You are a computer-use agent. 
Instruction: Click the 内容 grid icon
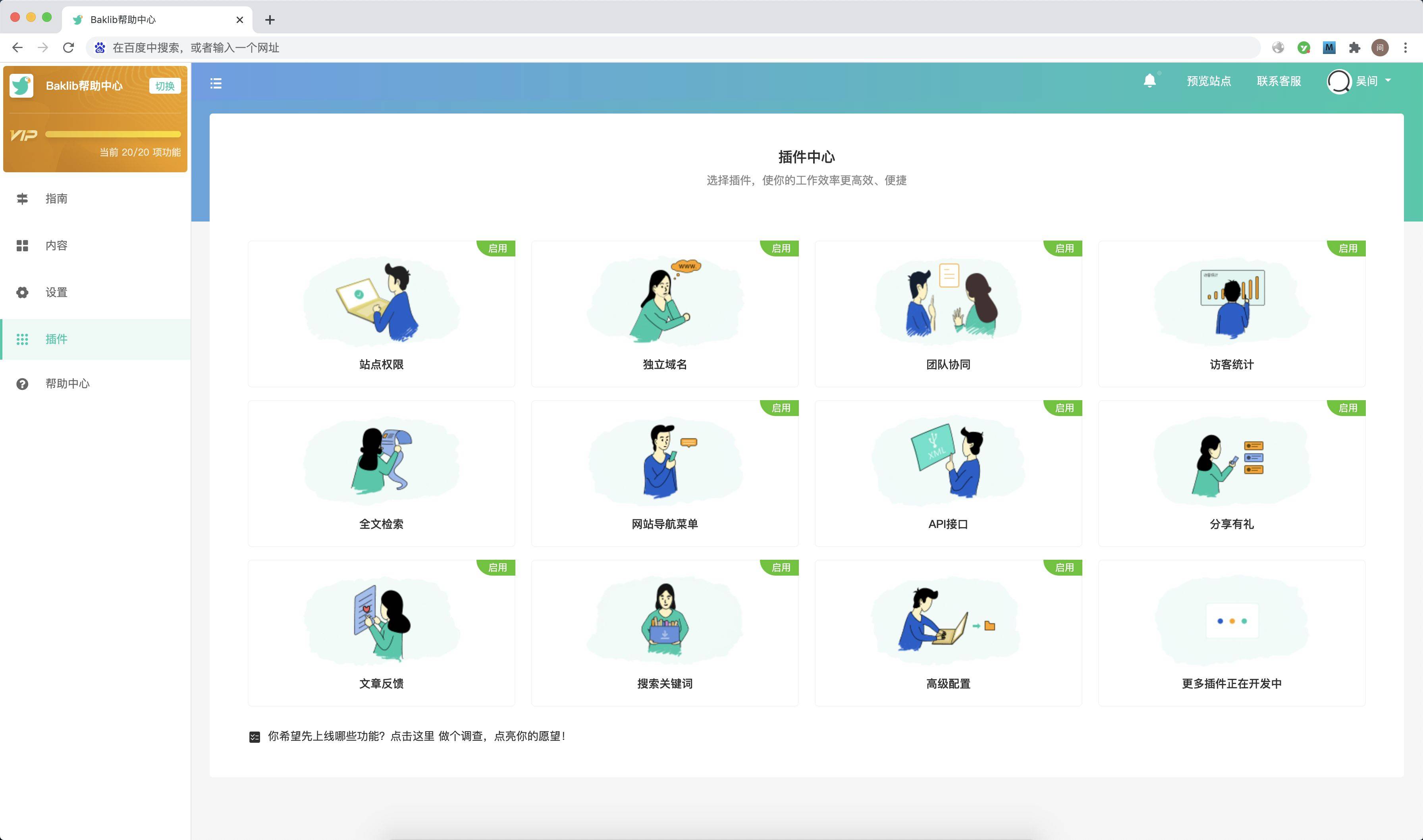tap(22, 246)
